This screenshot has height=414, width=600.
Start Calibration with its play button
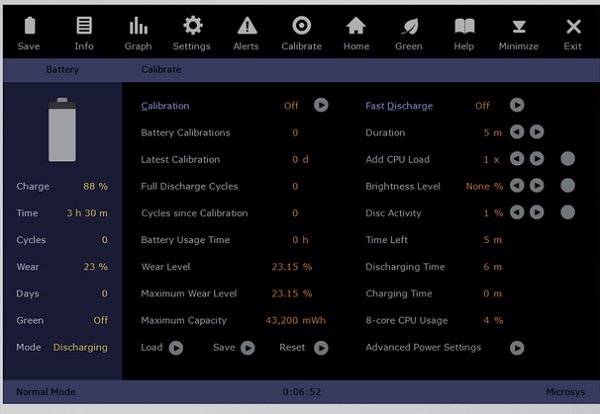[x=321, y=105]
